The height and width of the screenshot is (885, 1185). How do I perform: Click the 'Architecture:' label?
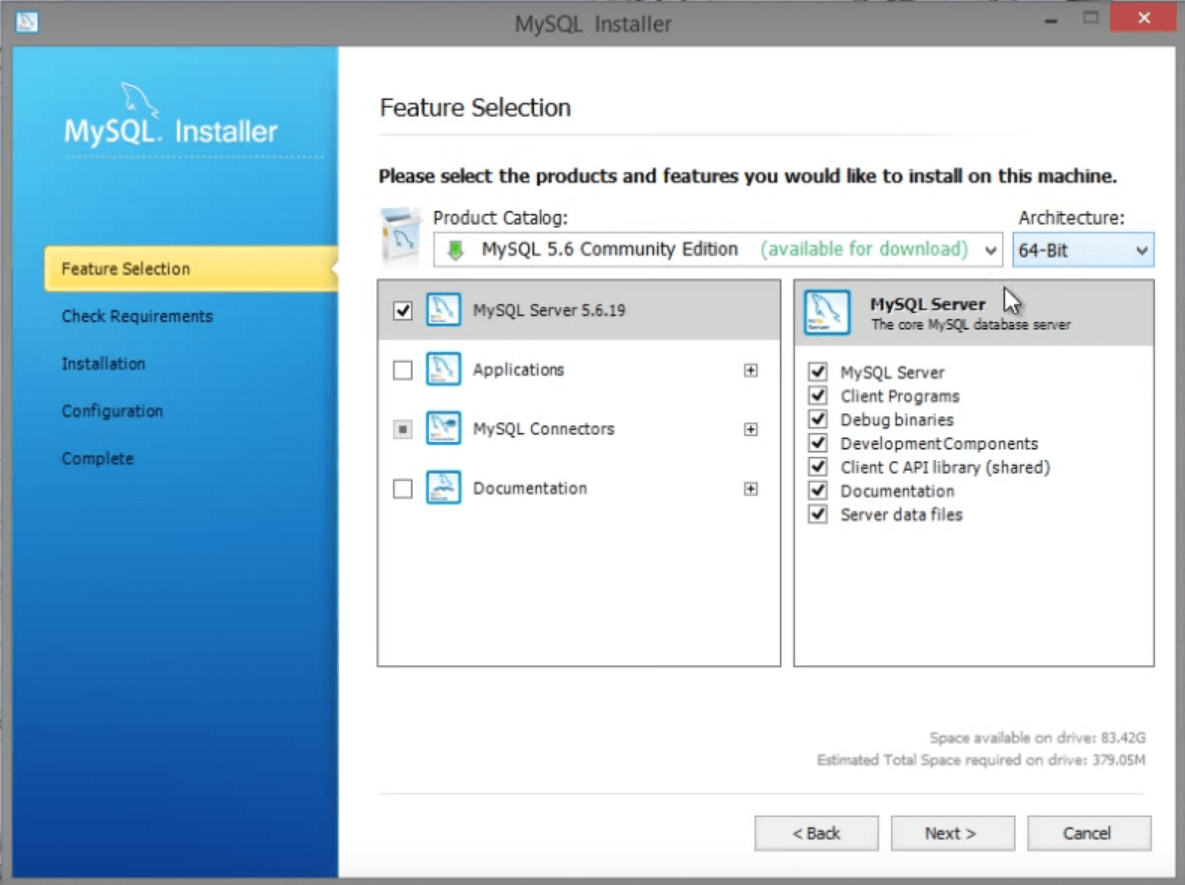pos(1072,218)
